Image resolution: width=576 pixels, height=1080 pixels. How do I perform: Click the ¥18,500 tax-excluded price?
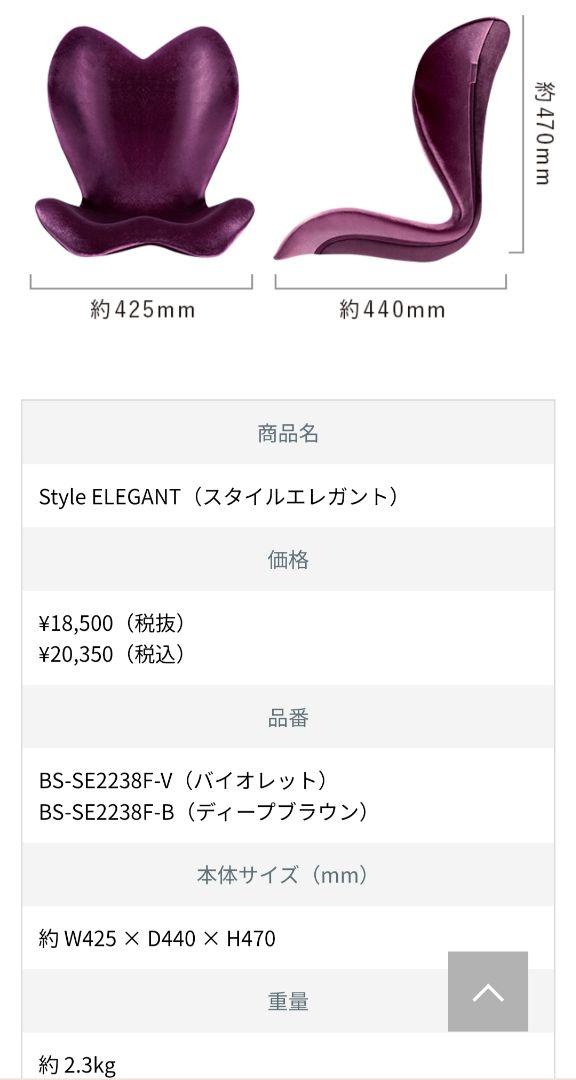click(x=112, y=623)
